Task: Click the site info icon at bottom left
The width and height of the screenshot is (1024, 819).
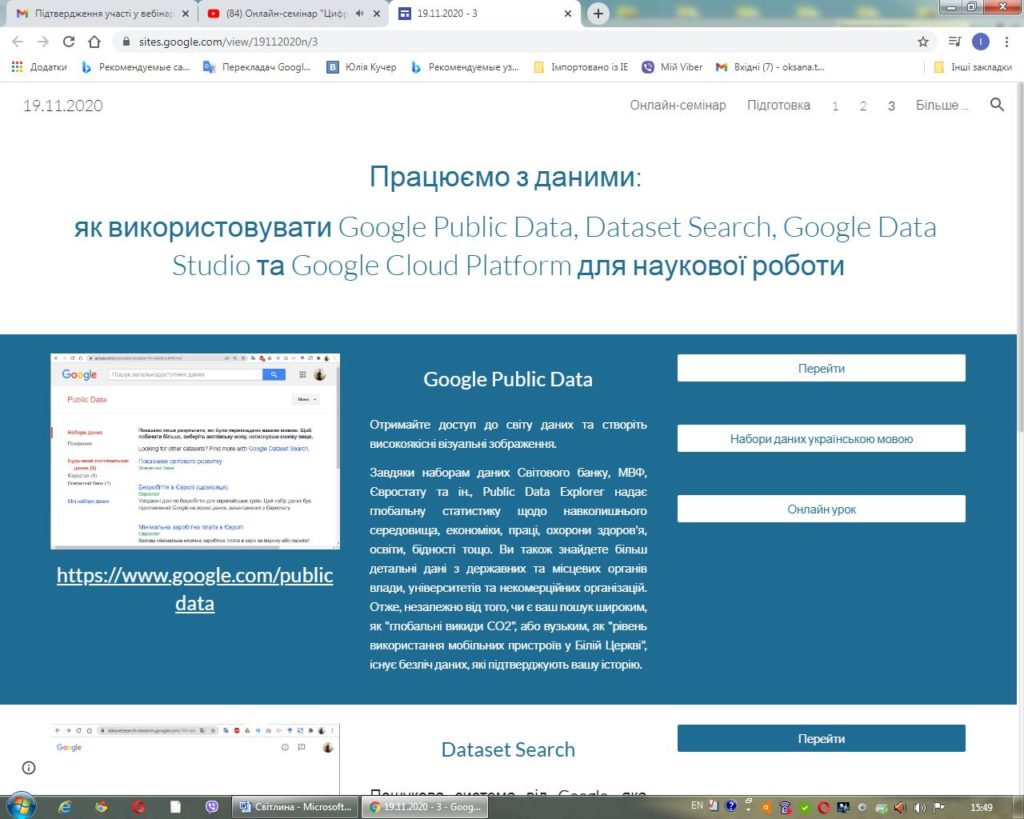Action: click(x=28, y=767)
